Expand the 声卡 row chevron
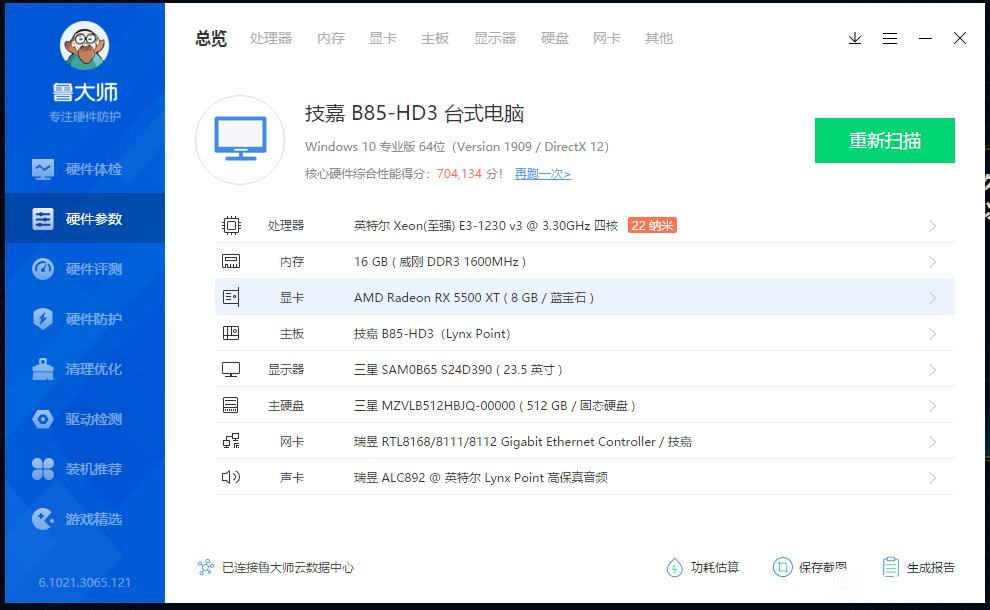This screenshot has height=610, width=990. [x=933, y=478]
